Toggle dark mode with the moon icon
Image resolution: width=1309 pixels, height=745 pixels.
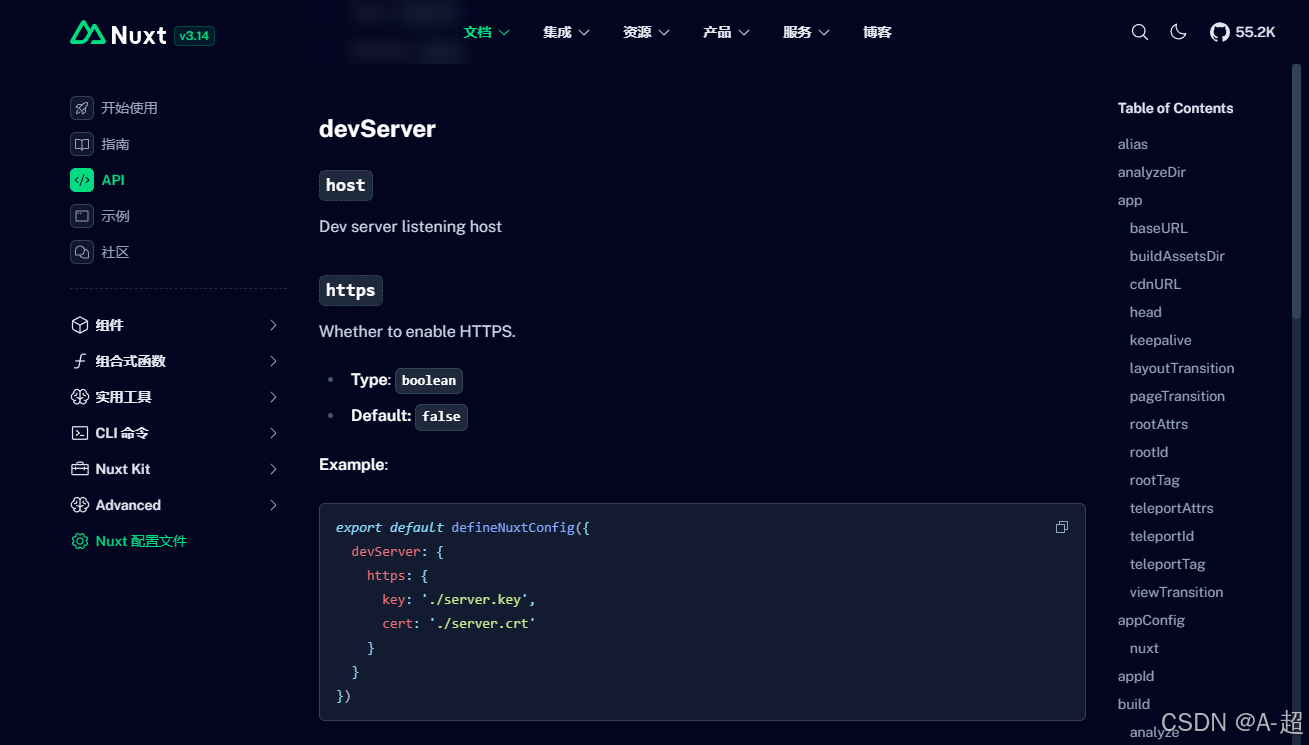pyautogui.click(x=1178, y=32)
